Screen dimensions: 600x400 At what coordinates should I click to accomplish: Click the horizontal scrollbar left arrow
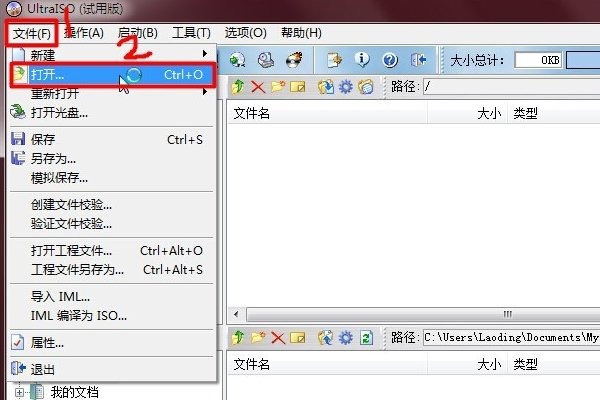tap(236, 315)
